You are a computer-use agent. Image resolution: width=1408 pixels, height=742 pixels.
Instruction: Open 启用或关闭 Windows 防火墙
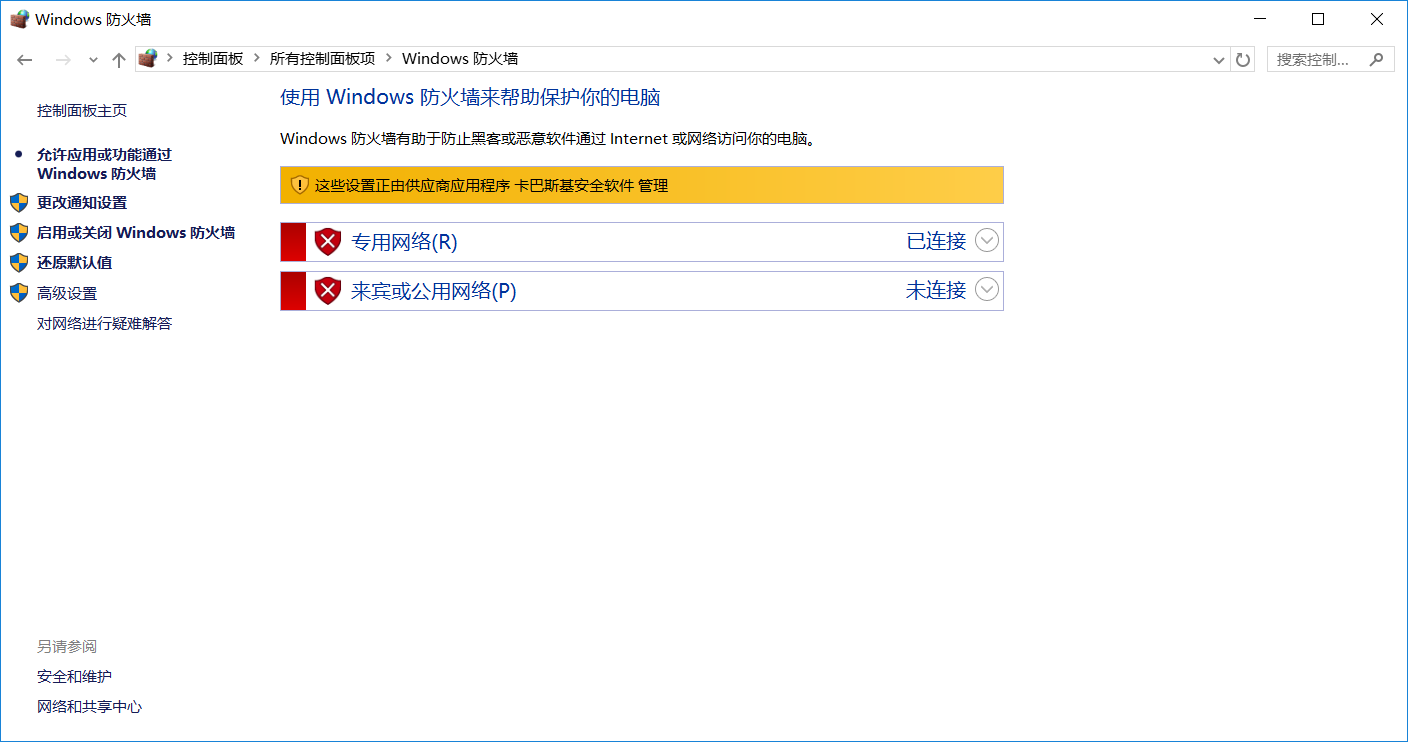click(x=136, y=233)
